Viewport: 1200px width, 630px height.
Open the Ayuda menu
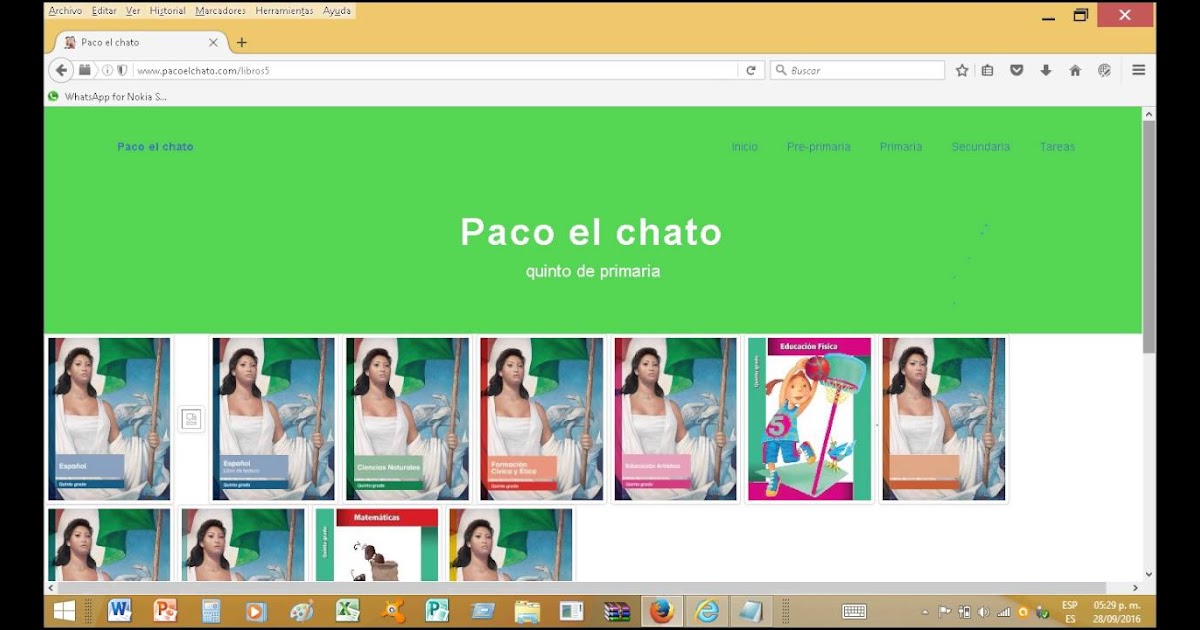pos(336,11)
